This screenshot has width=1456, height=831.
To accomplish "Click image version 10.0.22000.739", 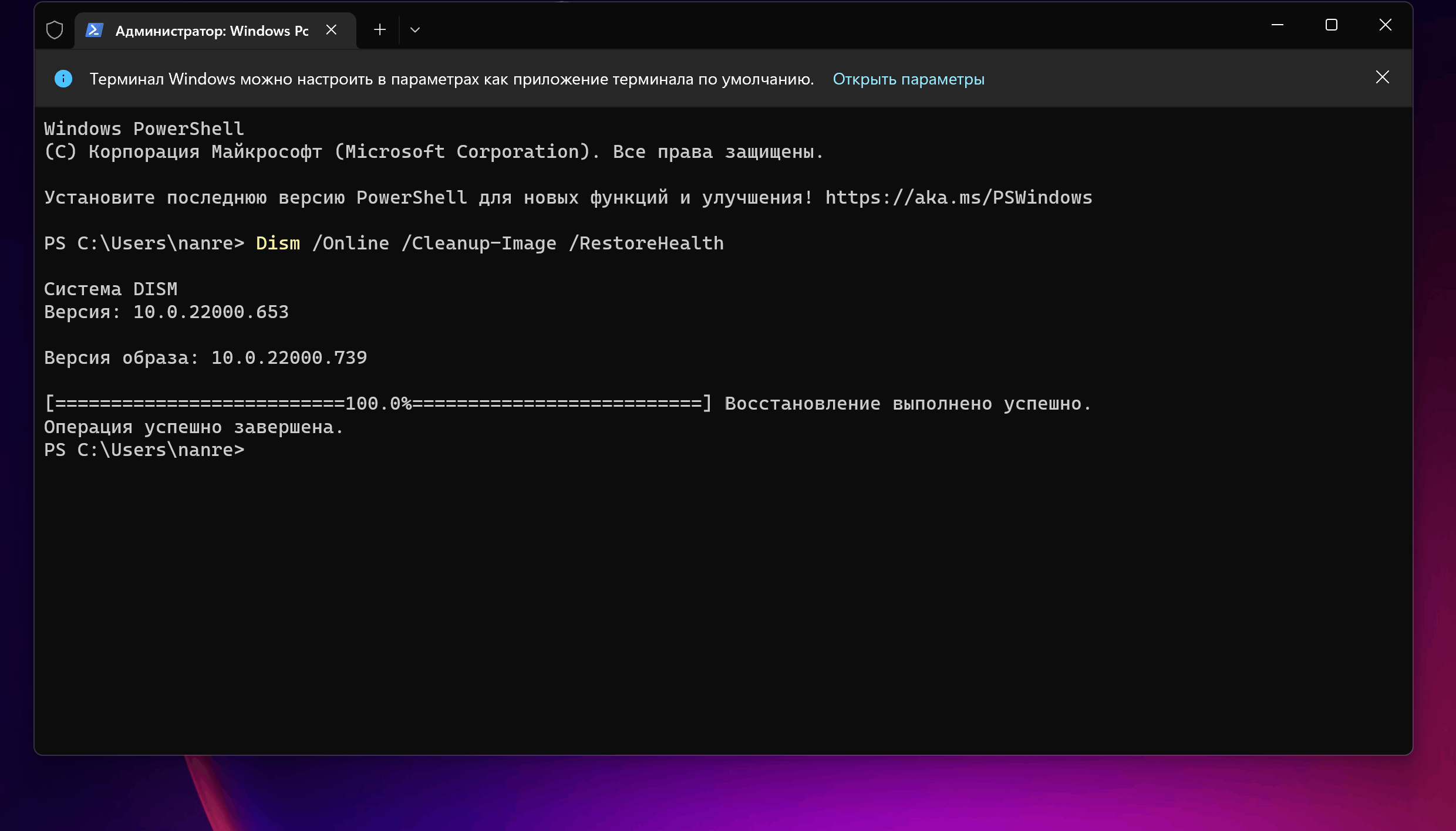I will pos(289,358).
